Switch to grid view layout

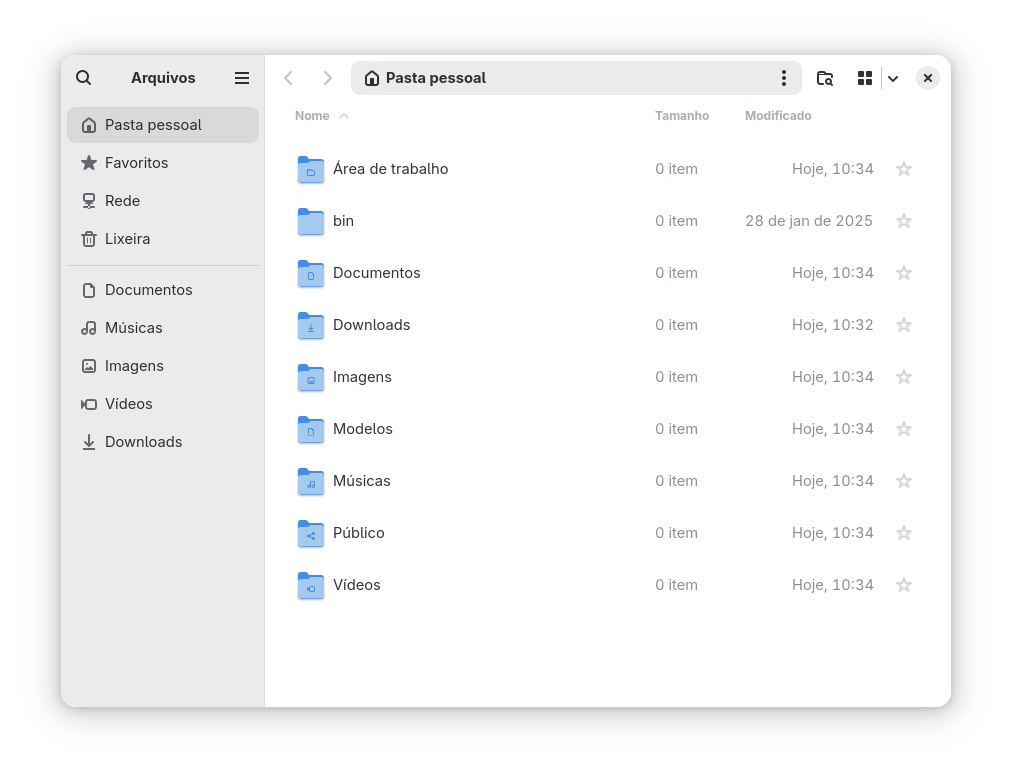pyautogui.click(x=864, y=77)
